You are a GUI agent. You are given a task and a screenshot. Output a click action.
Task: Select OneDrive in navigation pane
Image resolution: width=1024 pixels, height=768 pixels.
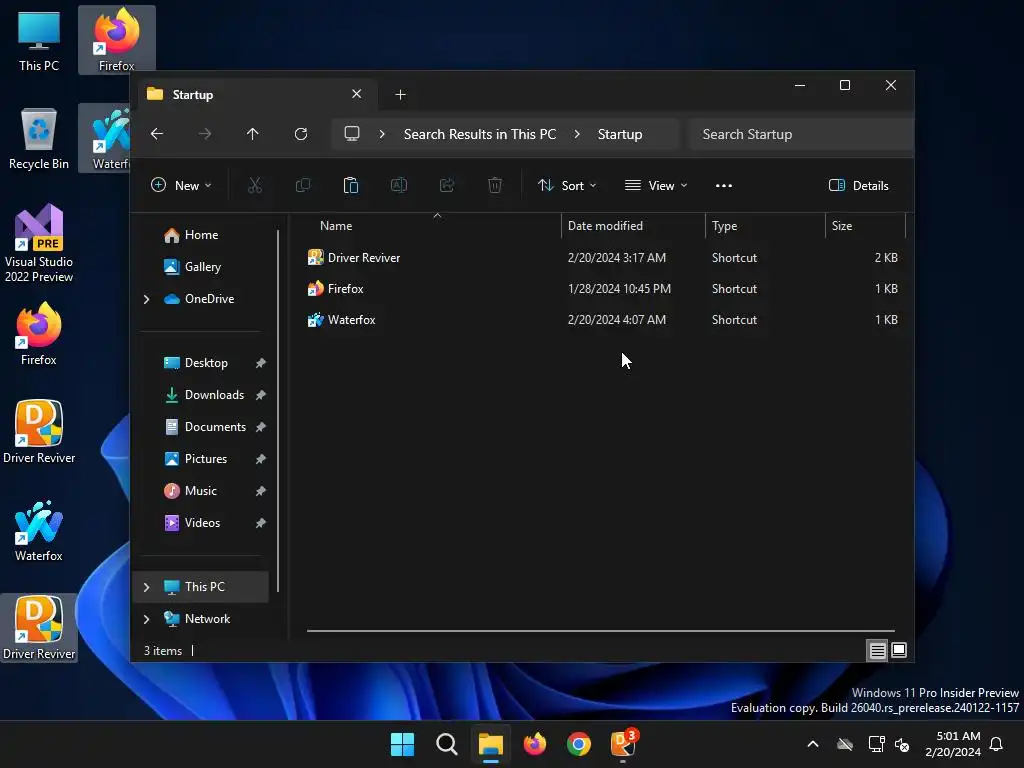tap(209, 299)
